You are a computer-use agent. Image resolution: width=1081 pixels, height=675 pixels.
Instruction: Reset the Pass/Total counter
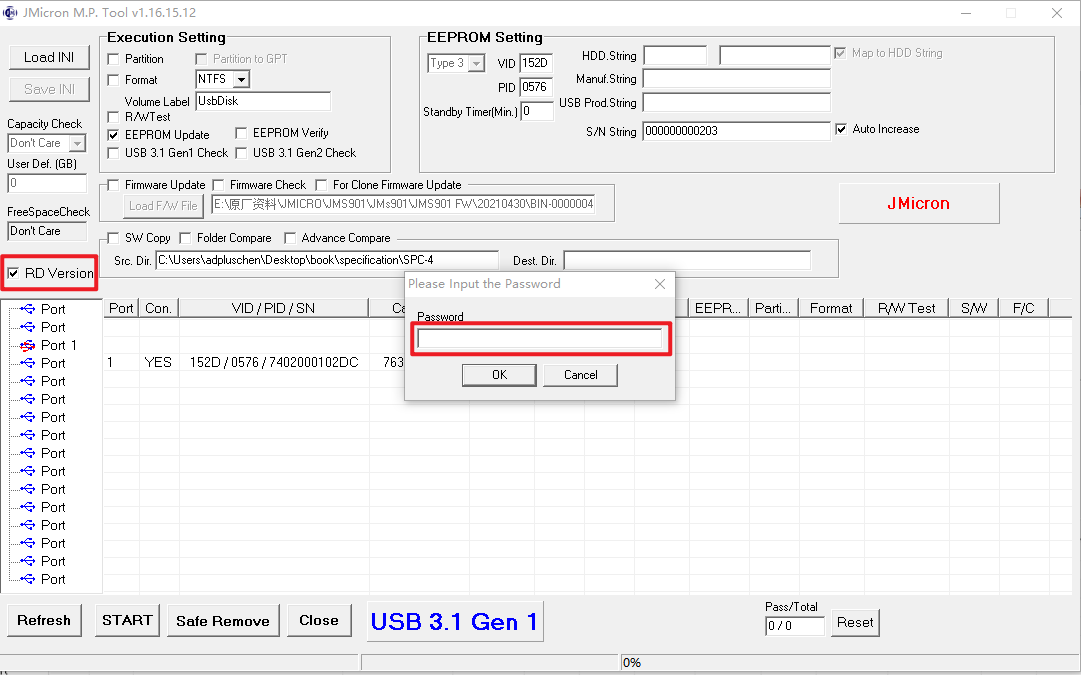coord(855,623)
